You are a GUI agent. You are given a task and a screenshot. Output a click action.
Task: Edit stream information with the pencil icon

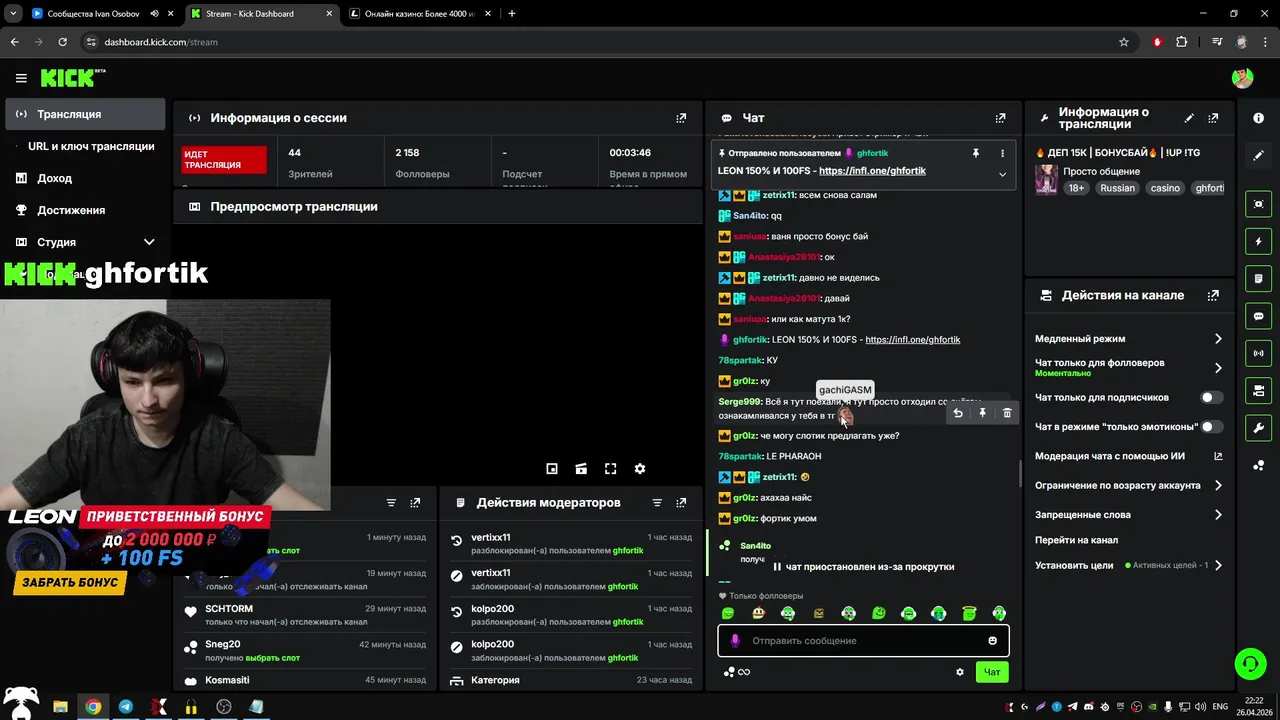click(x=1189, y=118)
